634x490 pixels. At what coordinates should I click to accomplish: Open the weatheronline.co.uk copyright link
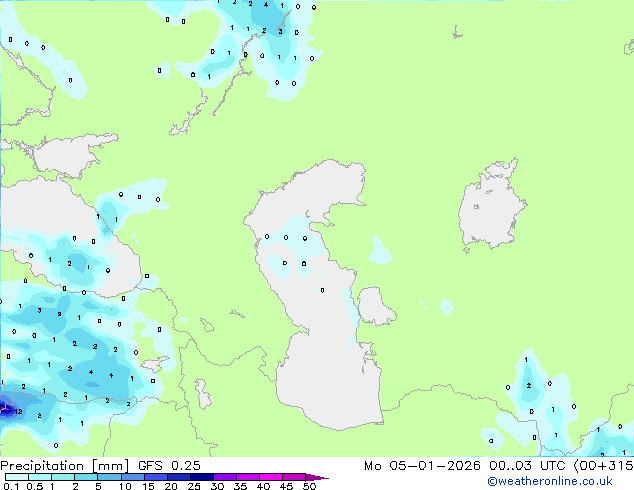(550, 481)
